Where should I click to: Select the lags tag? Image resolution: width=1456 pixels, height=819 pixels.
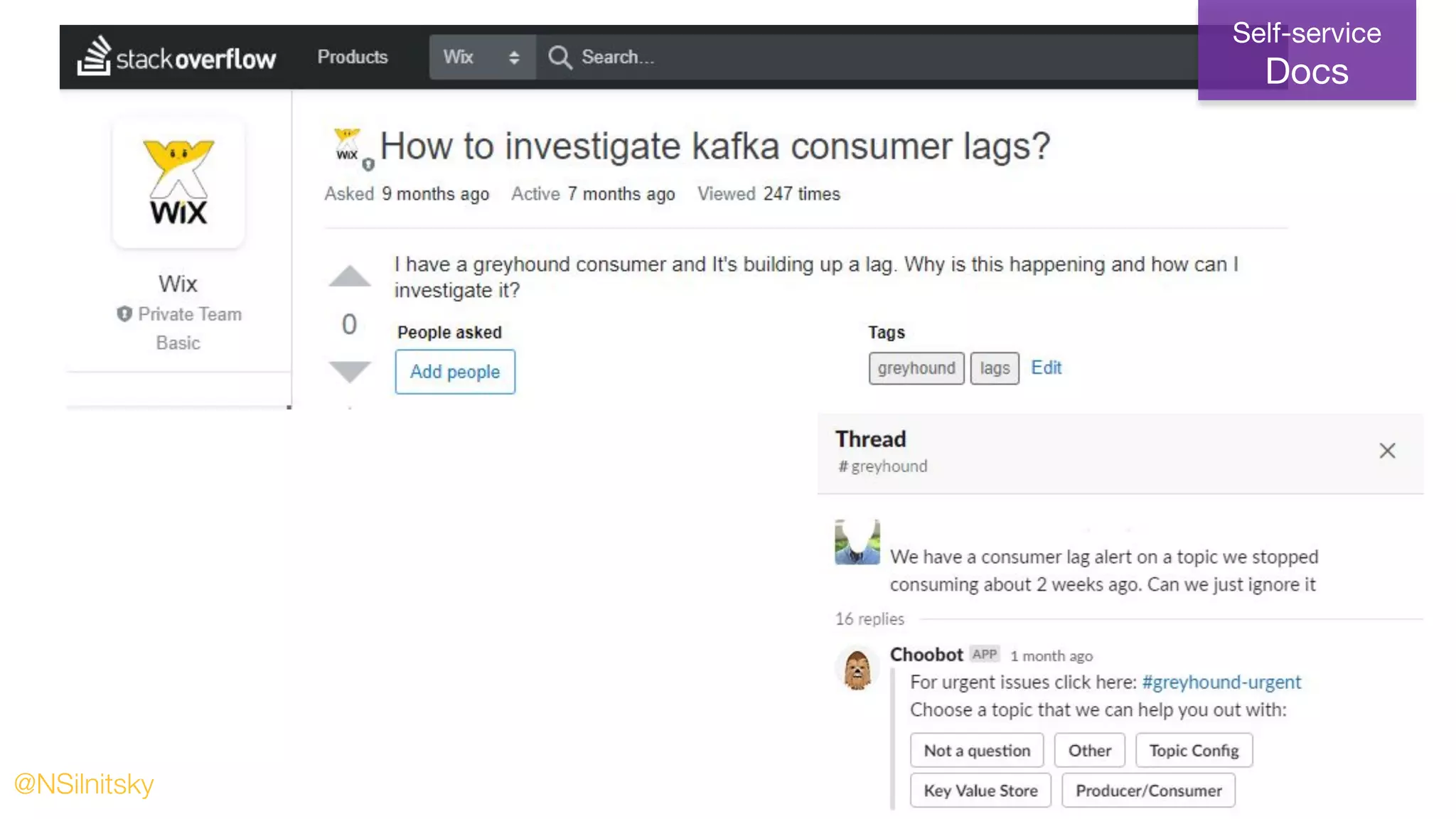point(994,368)
